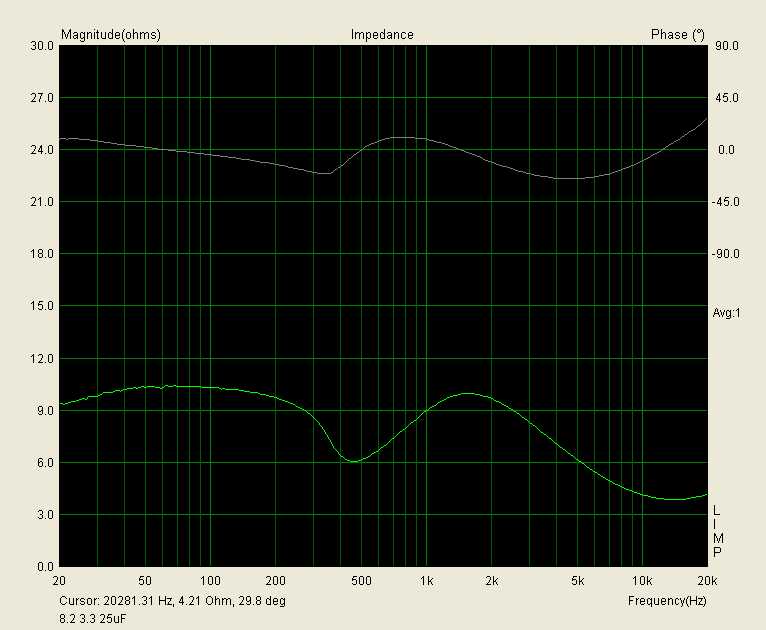Click the '-45.0' phase axis value
The width and height of the screenshot is (766, 630).
pos(725,202)
